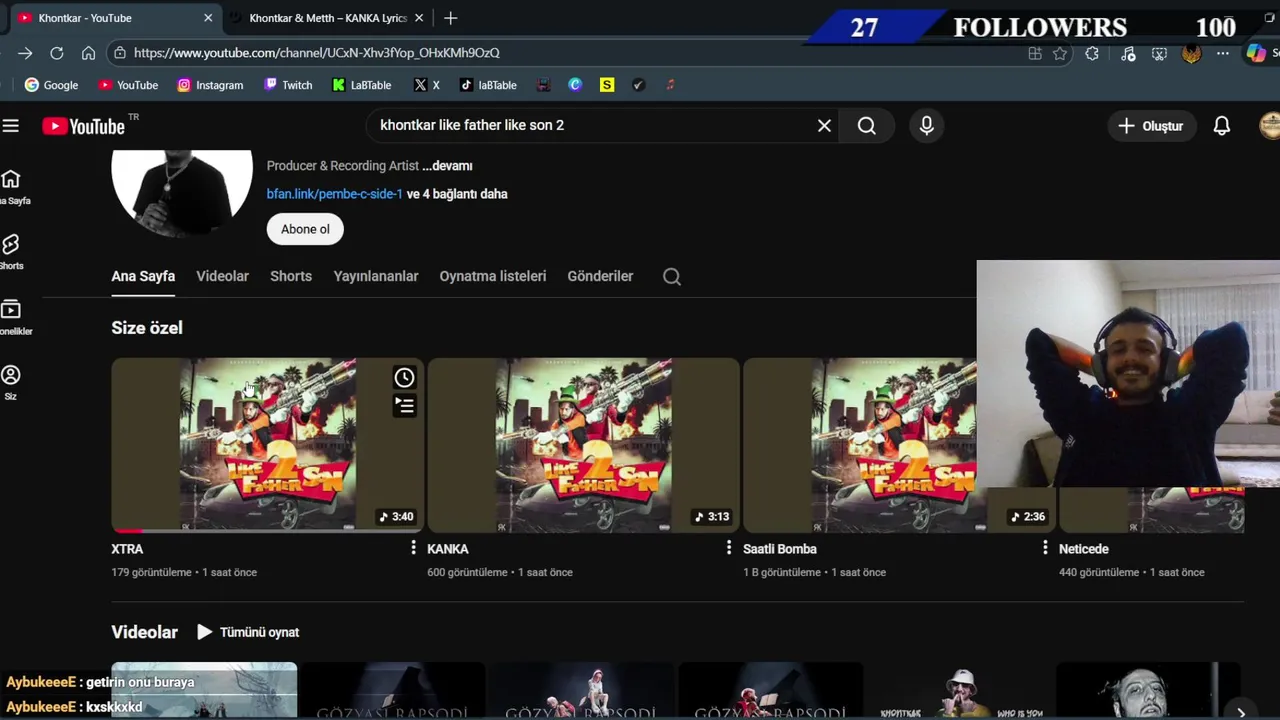Play all videos with Tümünü oynat
The height and width of the screenshot is (720, 1280).
tap(248, 632)
